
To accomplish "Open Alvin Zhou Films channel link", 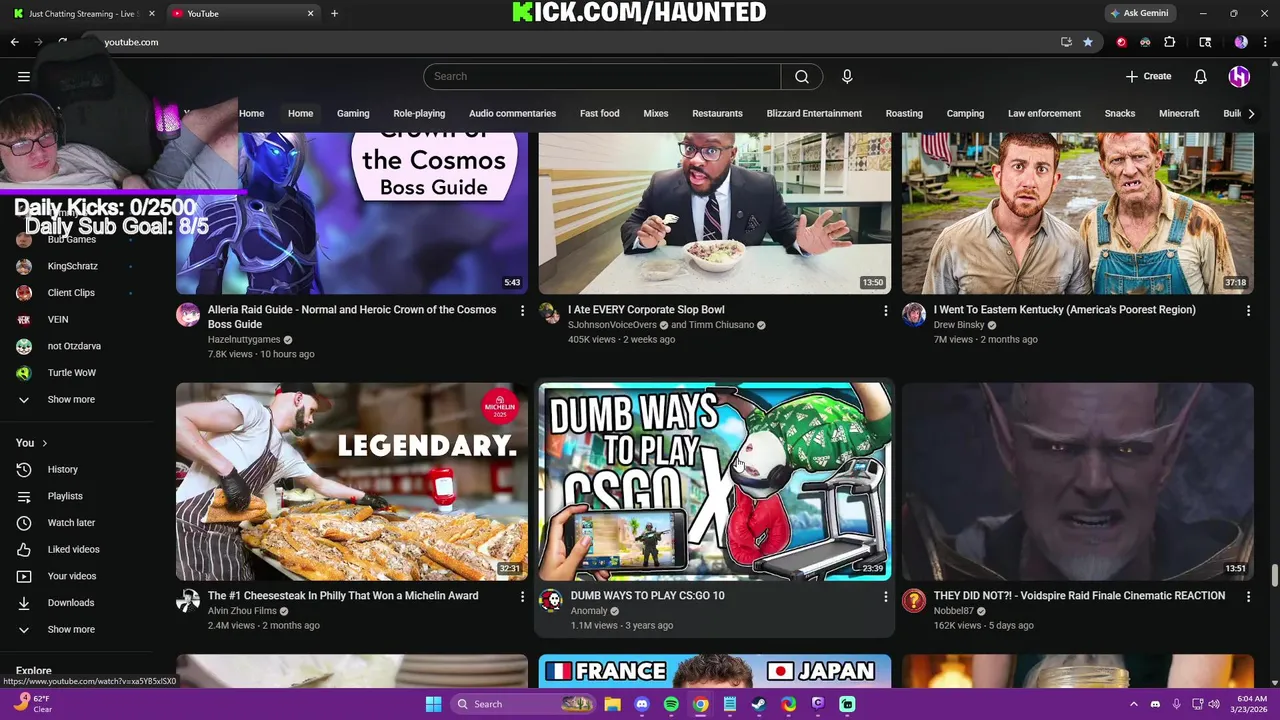I will click(242, 611).
